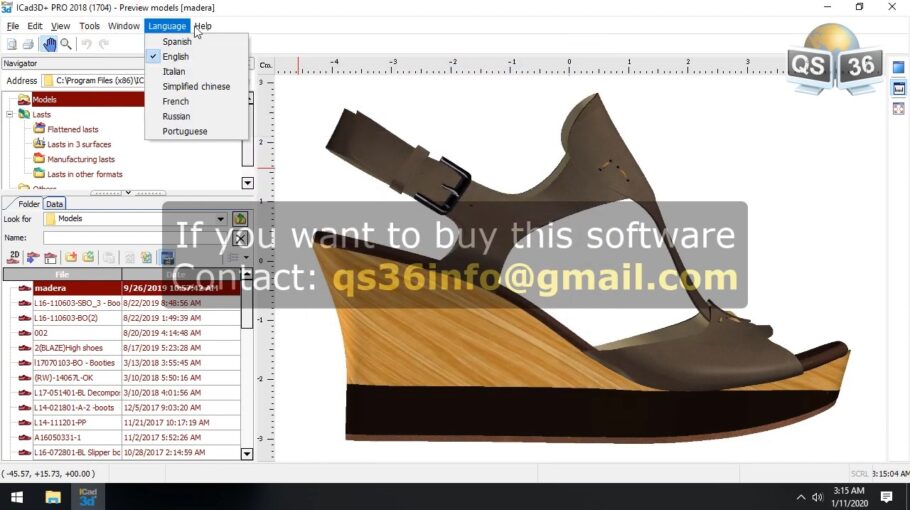Click the file list scroll down arrow
This screenshot has width=910, height=510.
pos(247,454)
